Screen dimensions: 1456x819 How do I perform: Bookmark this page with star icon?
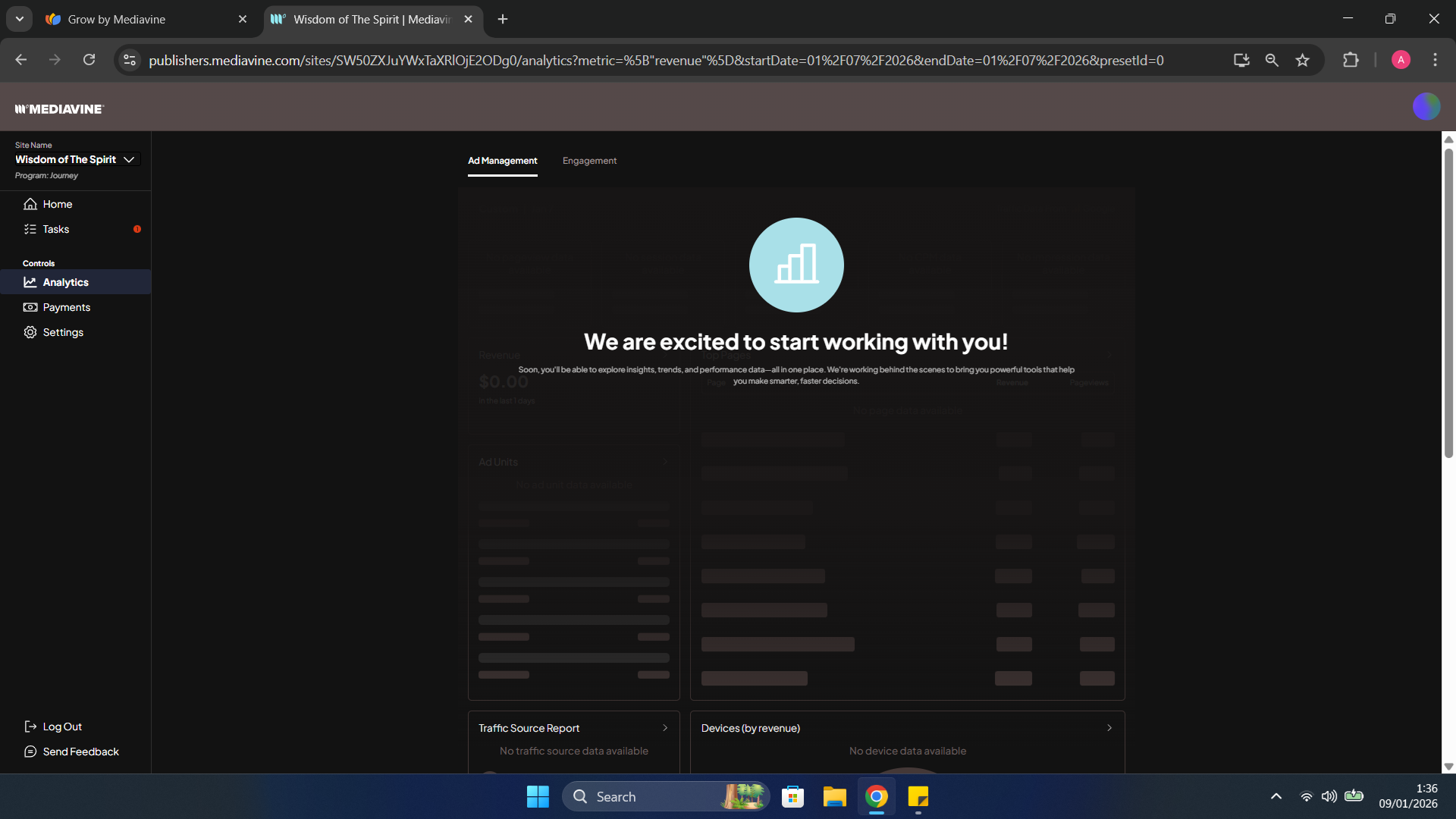[x=1302, y=61]
